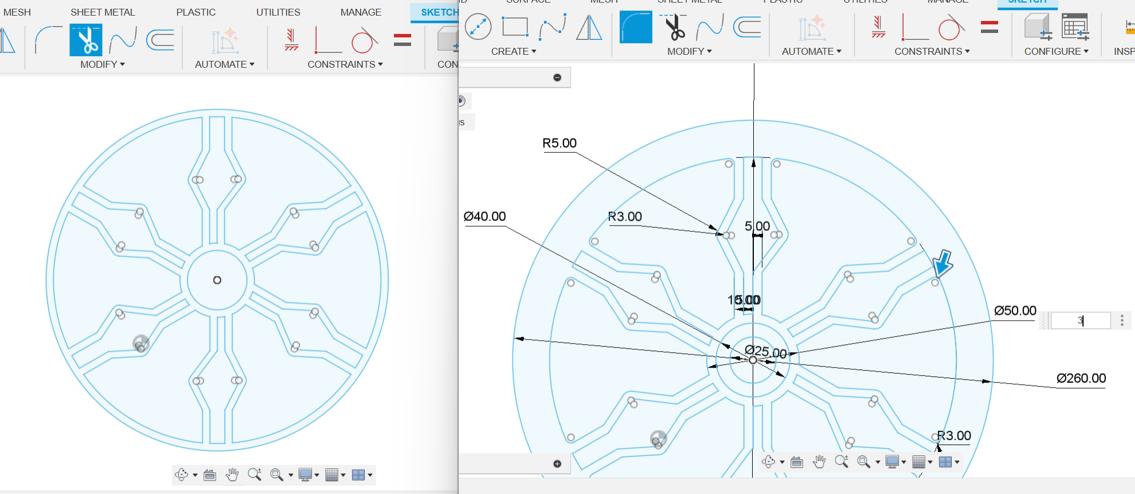Click Look At icon in left navigation bar

(209, 475)
